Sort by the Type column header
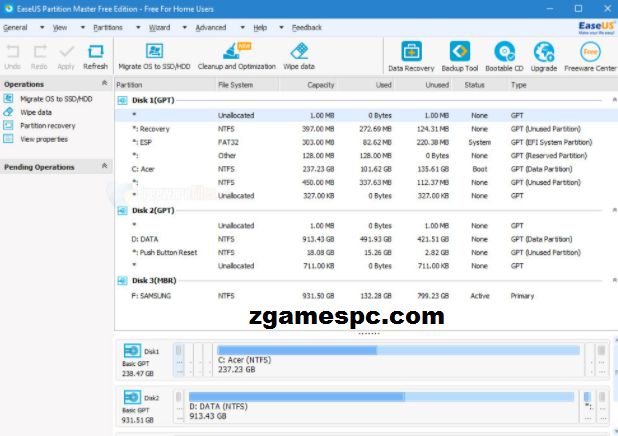Viewport: 618px width, 436px height. click(x=563, y=85)
